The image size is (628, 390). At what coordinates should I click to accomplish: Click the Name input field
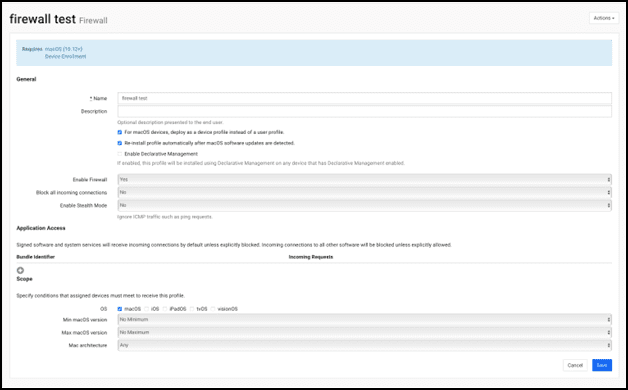364,98
